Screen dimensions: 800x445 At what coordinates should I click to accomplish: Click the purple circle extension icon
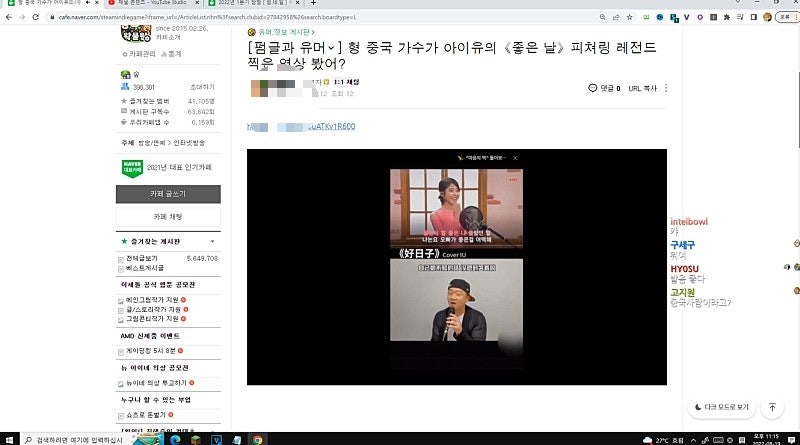coord(700,17)
